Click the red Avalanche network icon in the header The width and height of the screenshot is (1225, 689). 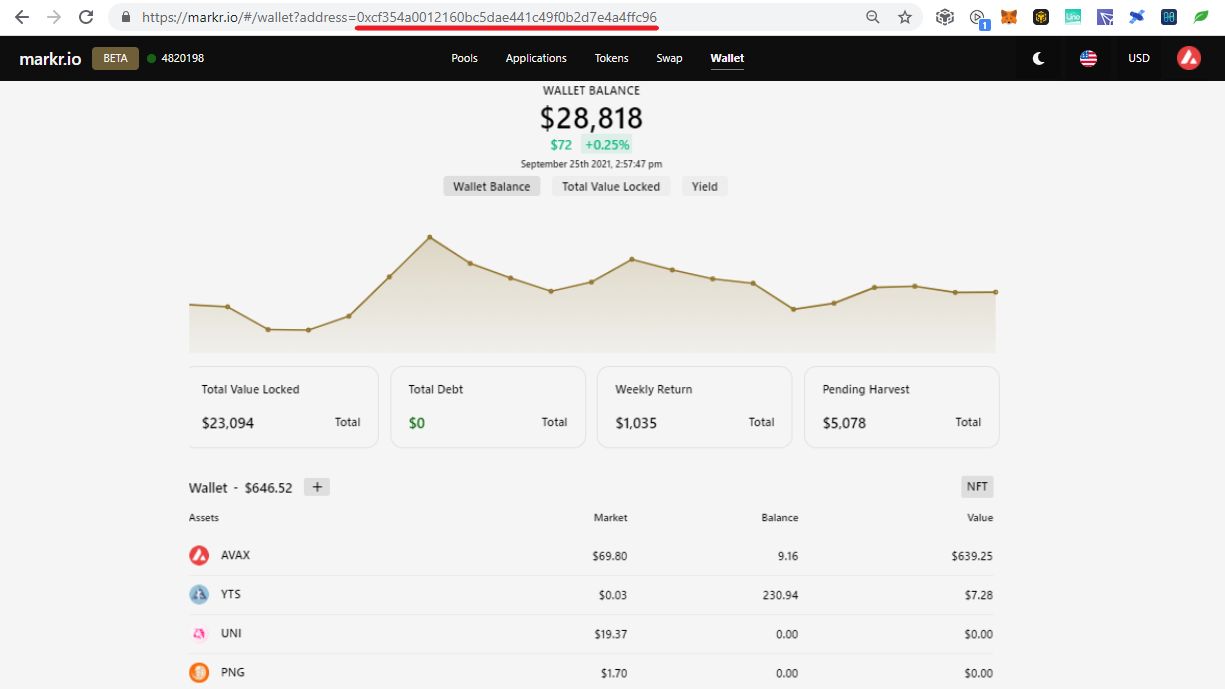[1189, 58]
